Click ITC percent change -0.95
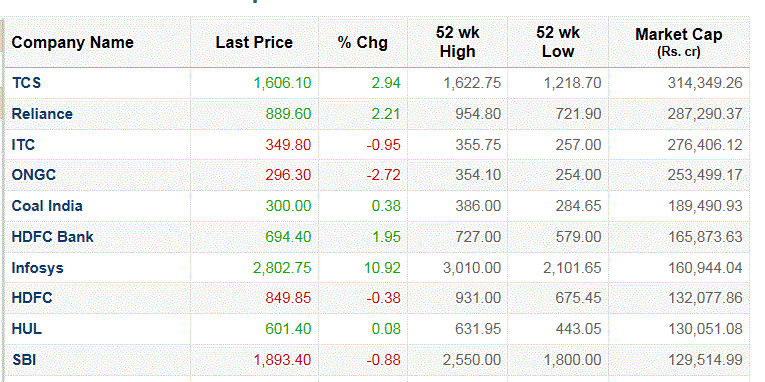 point(383,145)
